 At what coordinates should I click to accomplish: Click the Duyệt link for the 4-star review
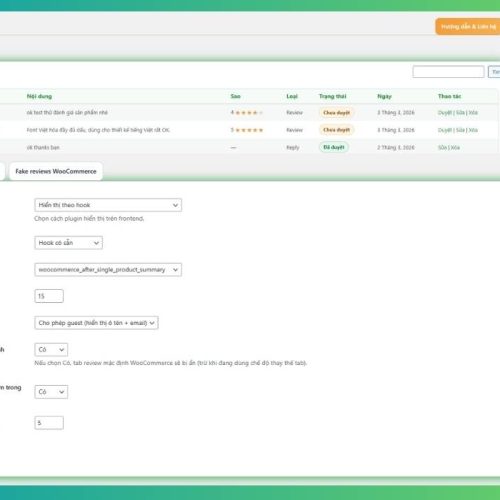[445, 113]
